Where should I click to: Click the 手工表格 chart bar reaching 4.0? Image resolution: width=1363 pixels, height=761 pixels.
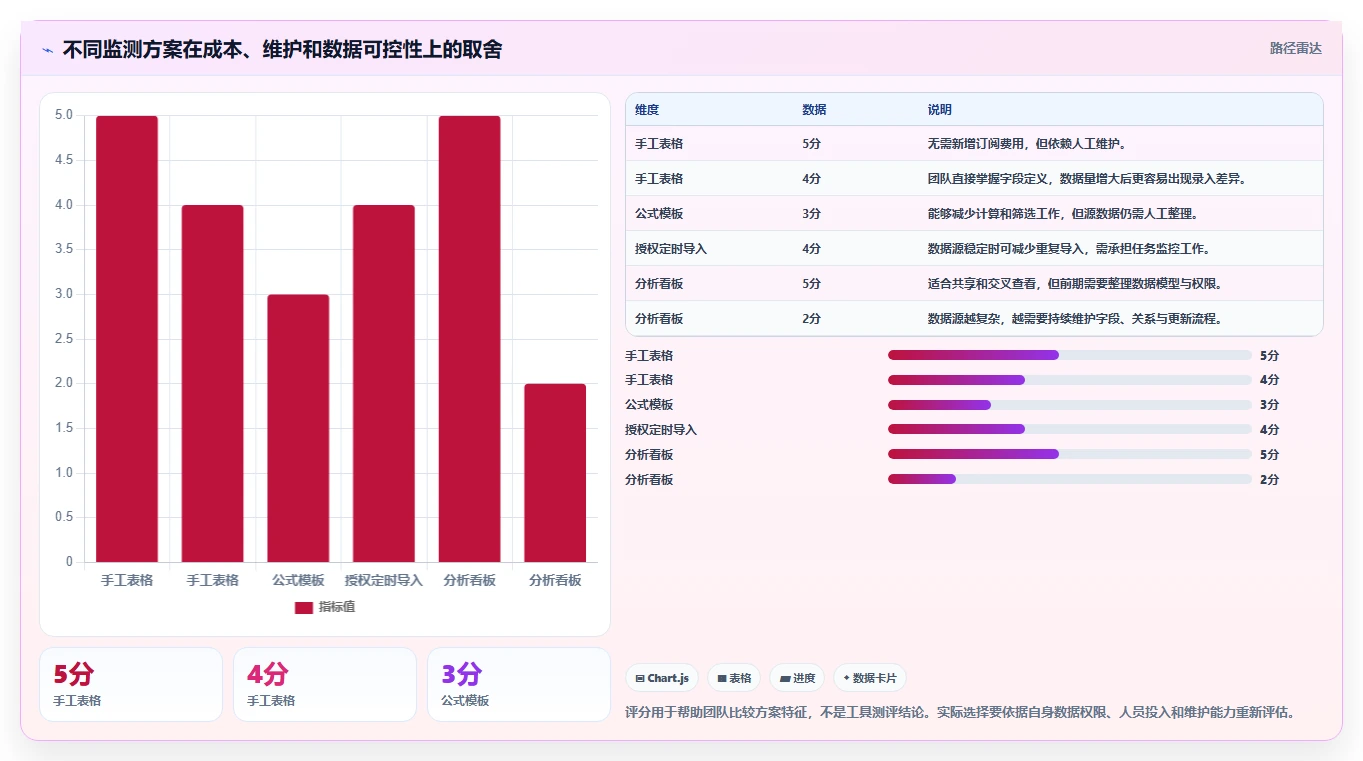pos(213,384)
